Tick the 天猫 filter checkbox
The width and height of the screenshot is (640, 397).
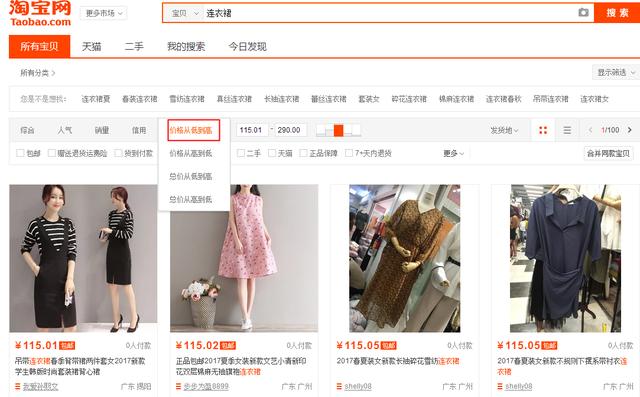pos(272,153)
